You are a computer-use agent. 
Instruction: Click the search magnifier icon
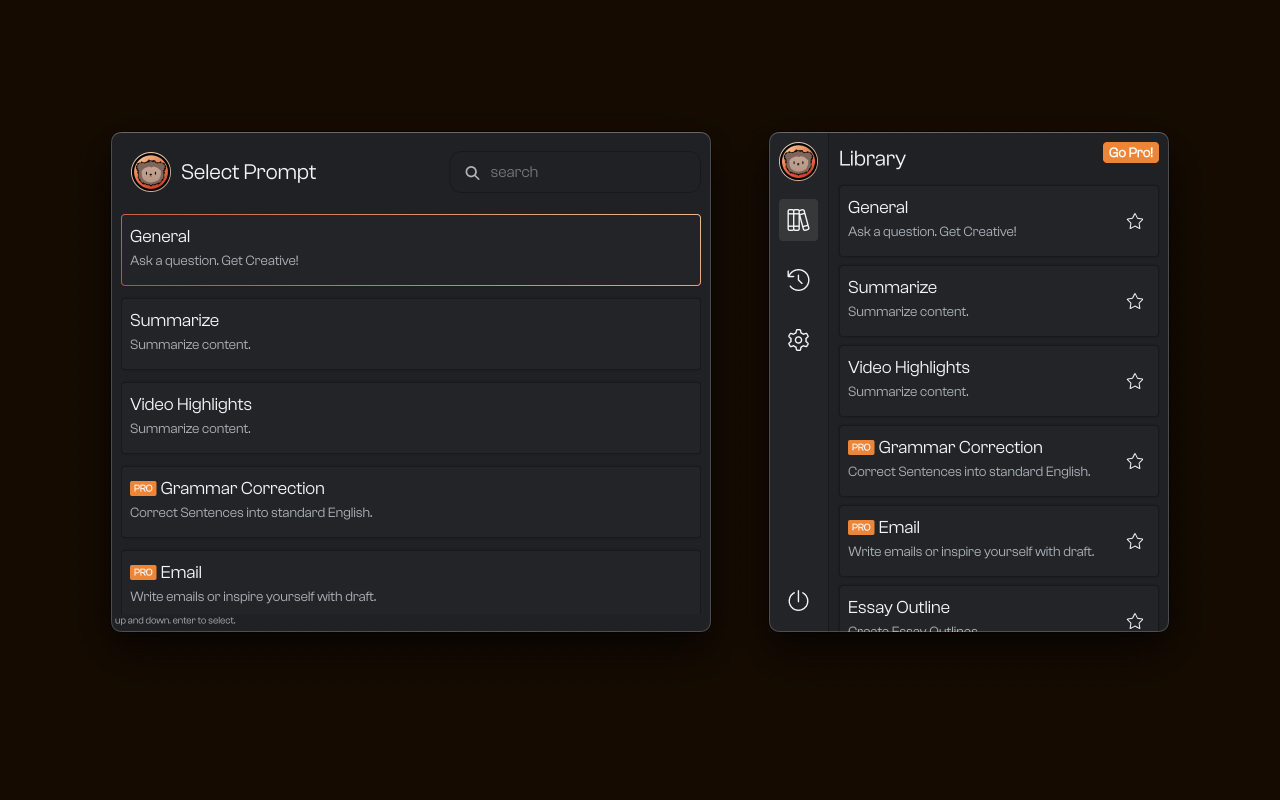(x=472, y=173)
